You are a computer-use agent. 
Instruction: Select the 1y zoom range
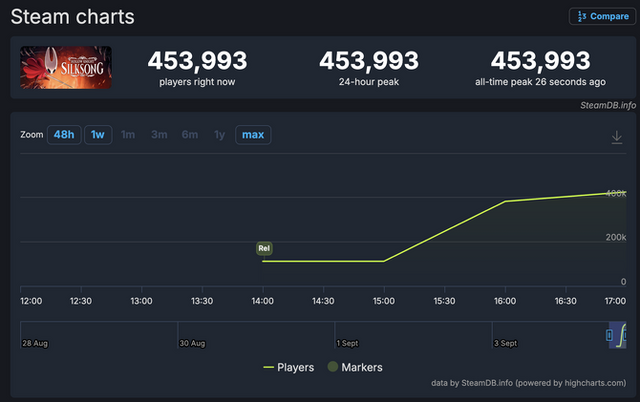219,135
